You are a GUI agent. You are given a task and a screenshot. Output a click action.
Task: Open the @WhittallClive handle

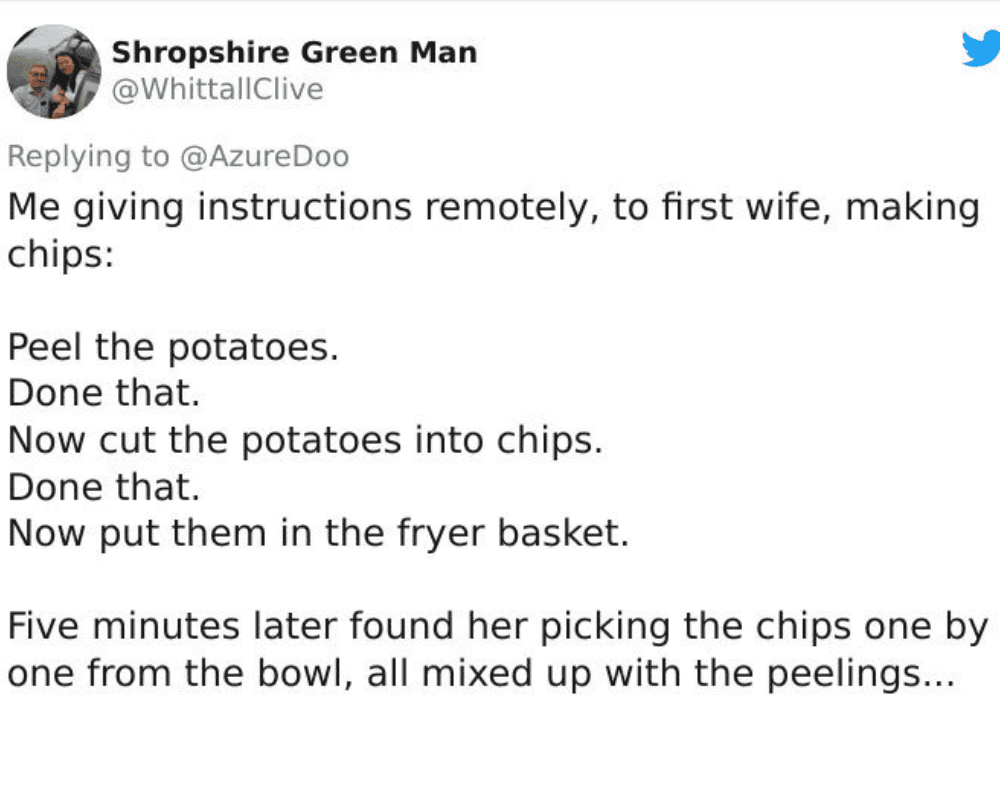tap(217, 89)
